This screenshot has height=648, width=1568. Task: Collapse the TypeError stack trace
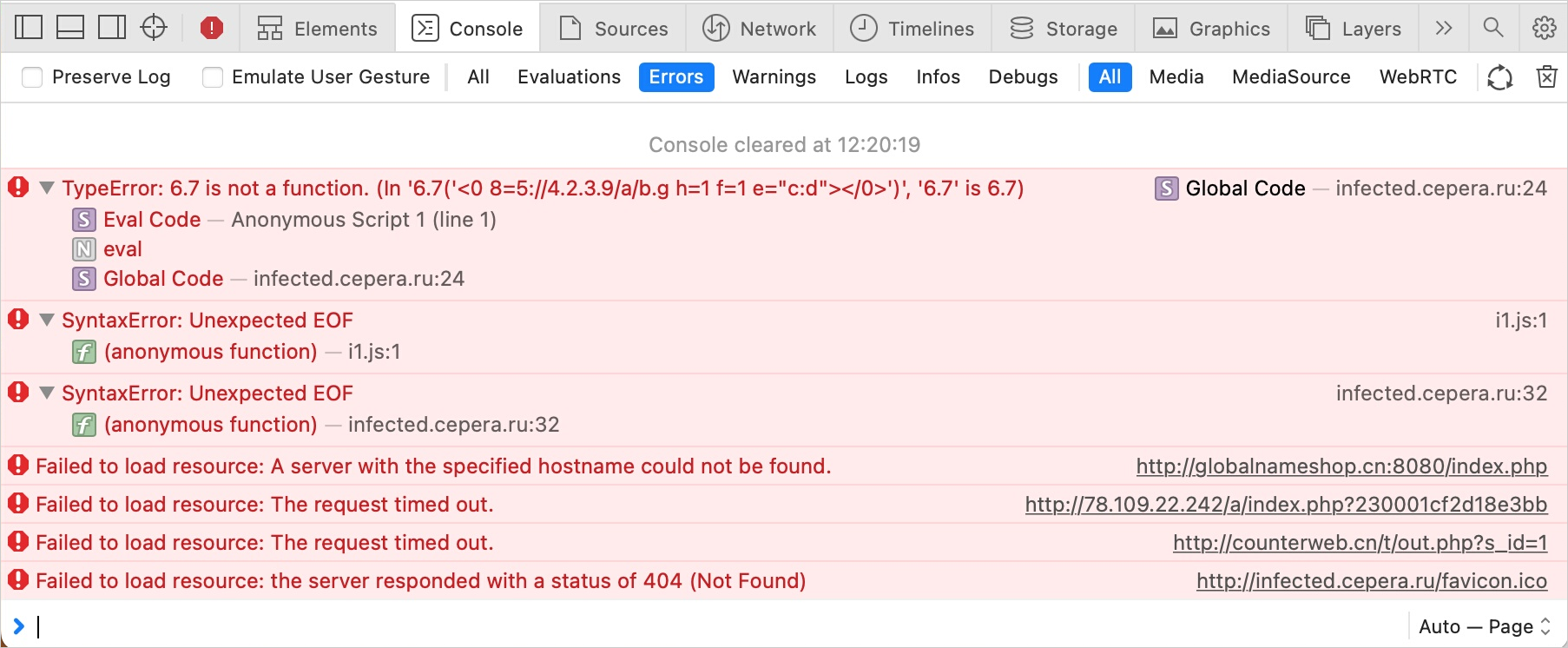point(47,188)
